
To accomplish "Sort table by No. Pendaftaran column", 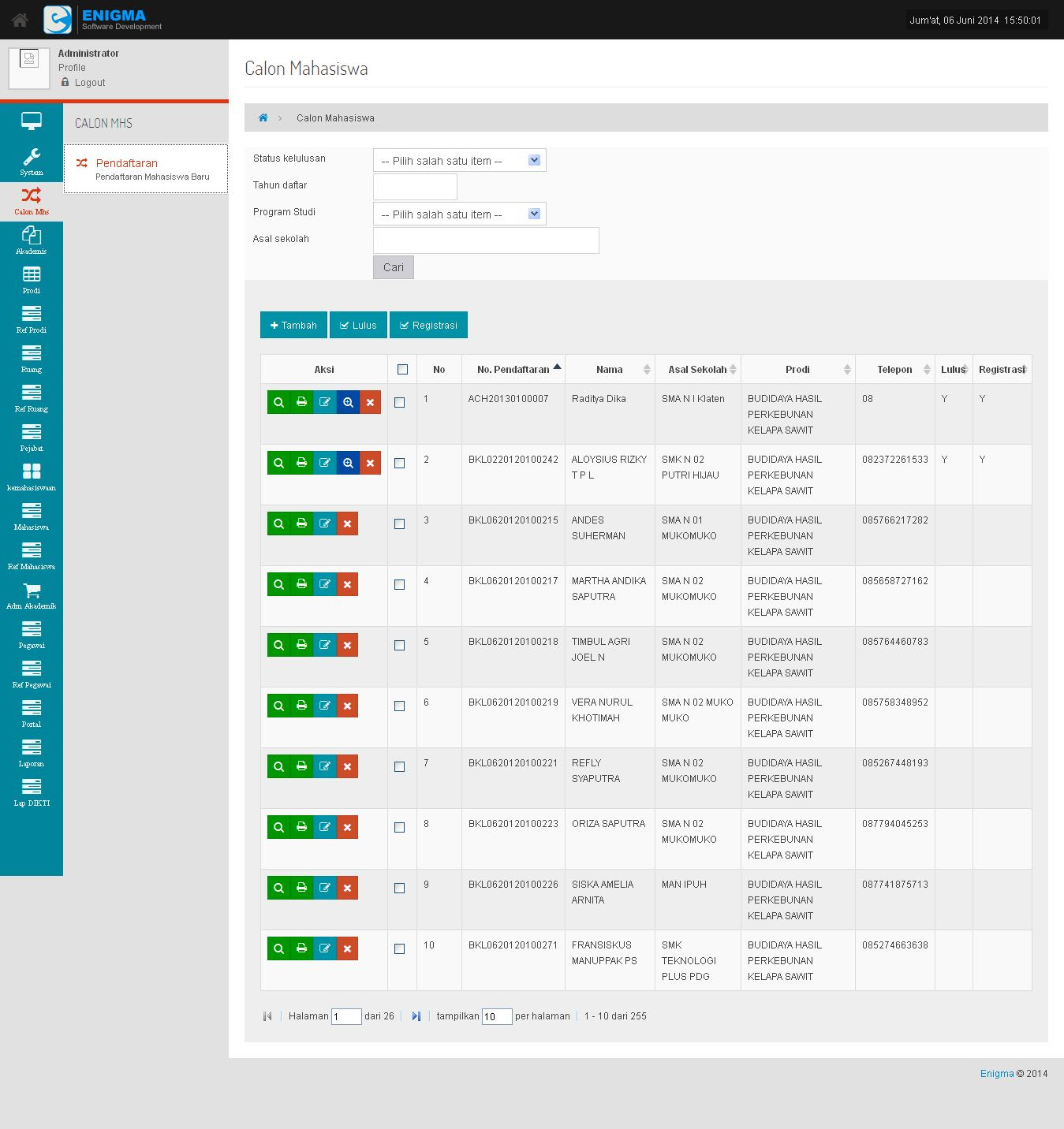I will [513, 369].
